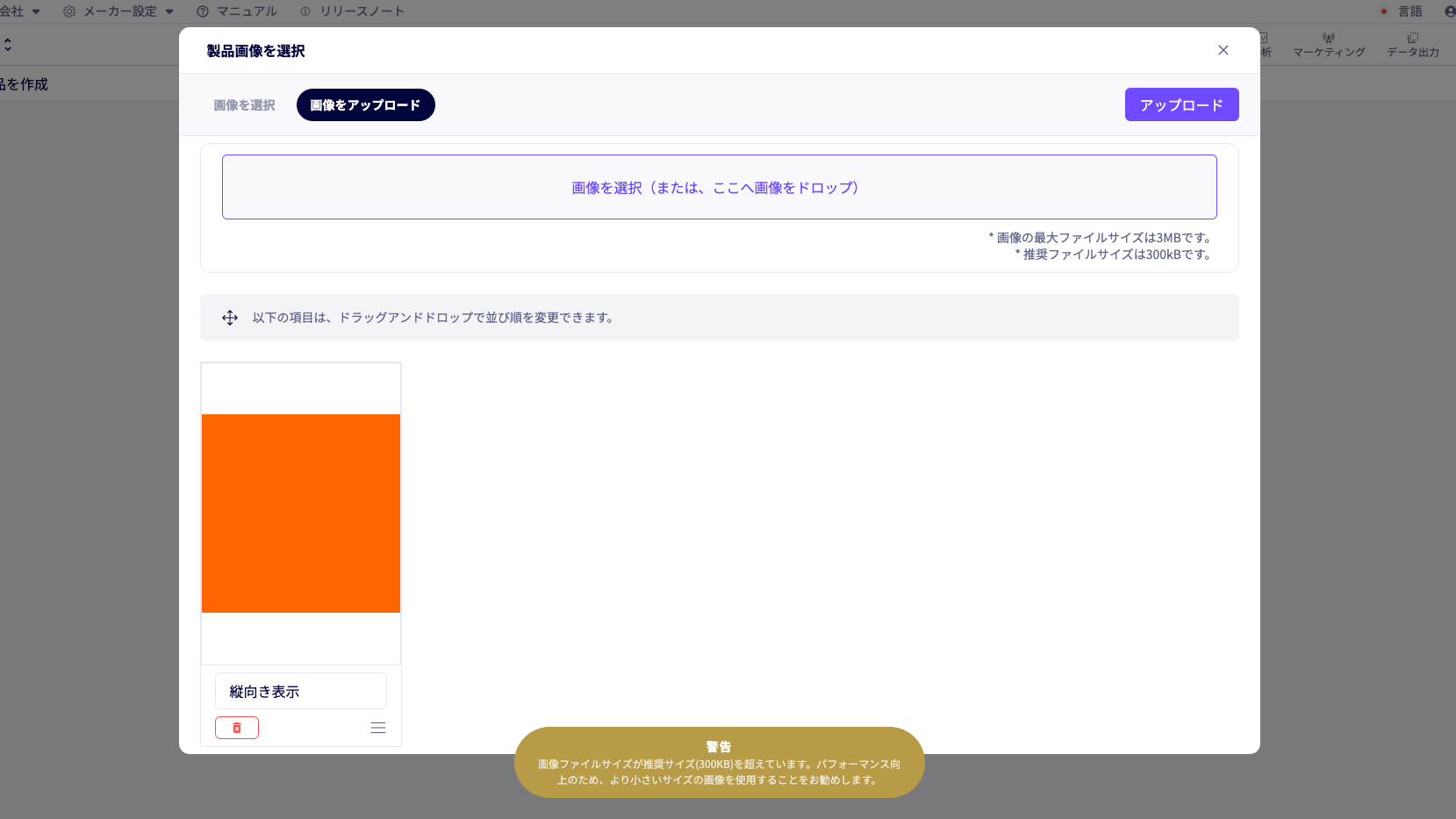Open the マニュアル menu item
Image resolution: width=1456 pixels, height=819 pixels.
click(237, 11)
